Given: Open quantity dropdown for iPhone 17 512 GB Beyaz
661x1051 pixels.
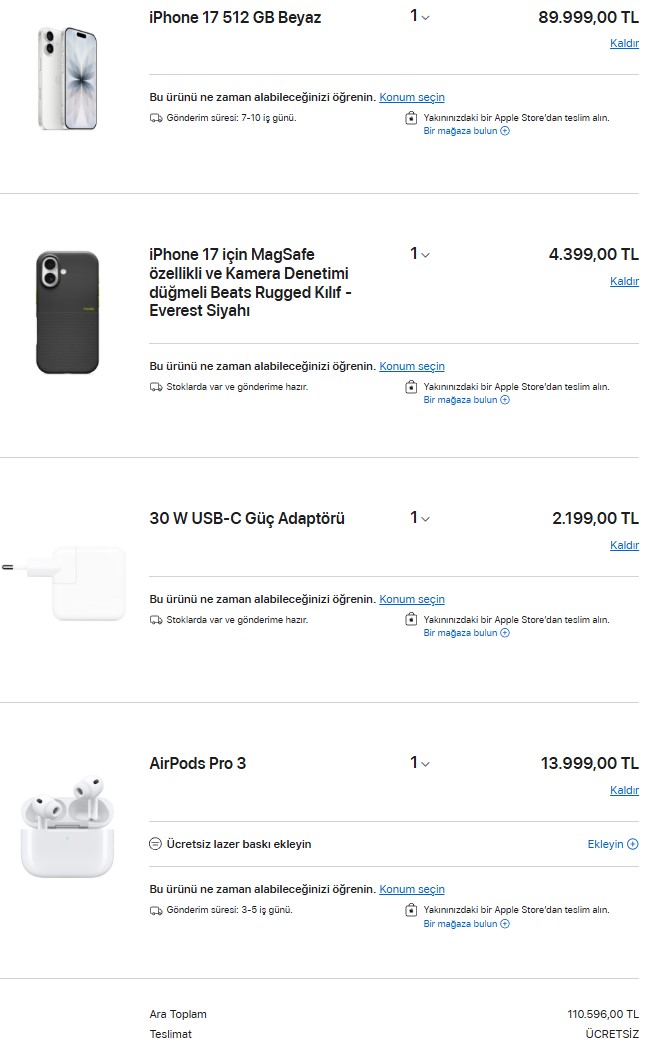Looking at the screenshot, I should (420, 17).
